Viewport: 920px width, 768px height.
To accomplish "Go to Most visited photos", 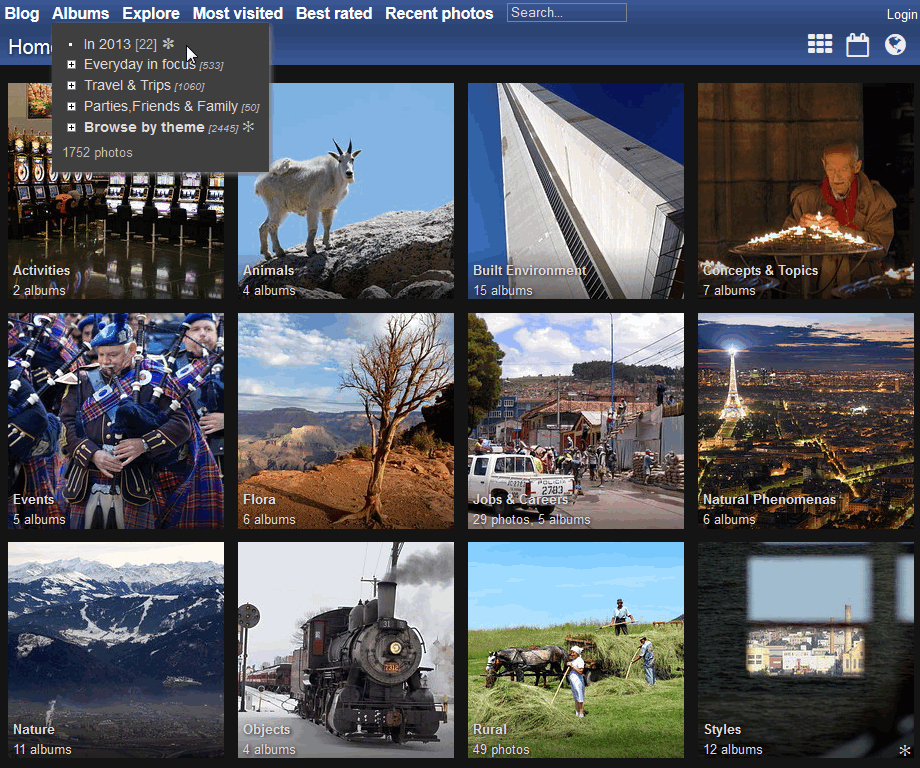I will click(x=237, y=13).
